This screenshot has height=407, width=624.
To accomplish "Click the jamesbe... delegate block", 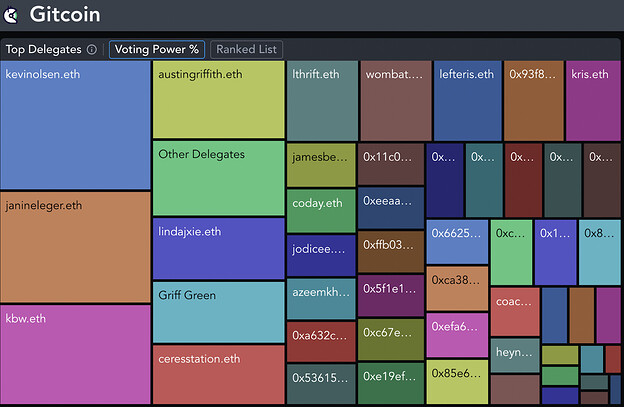I will tap(321, 165).
